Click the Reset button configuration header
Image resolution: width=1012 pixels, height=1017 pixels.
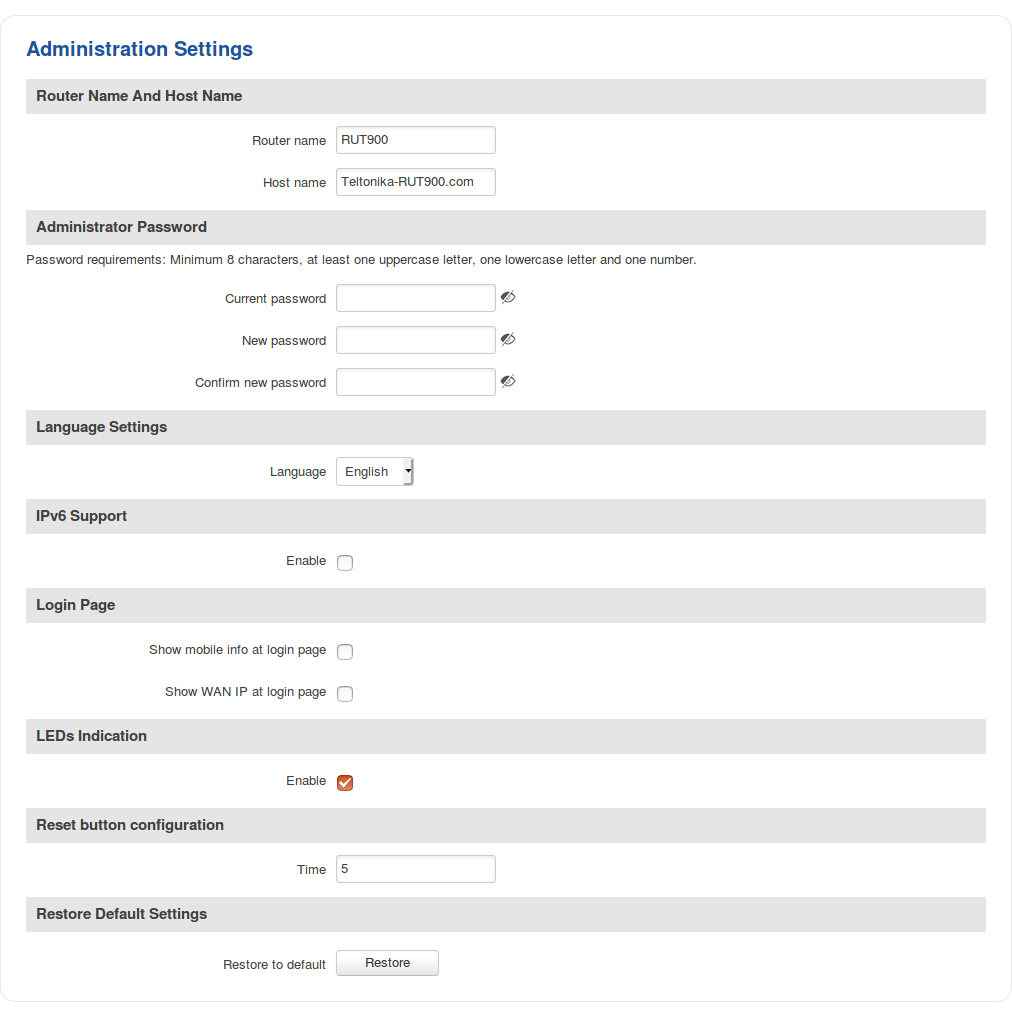130,825
